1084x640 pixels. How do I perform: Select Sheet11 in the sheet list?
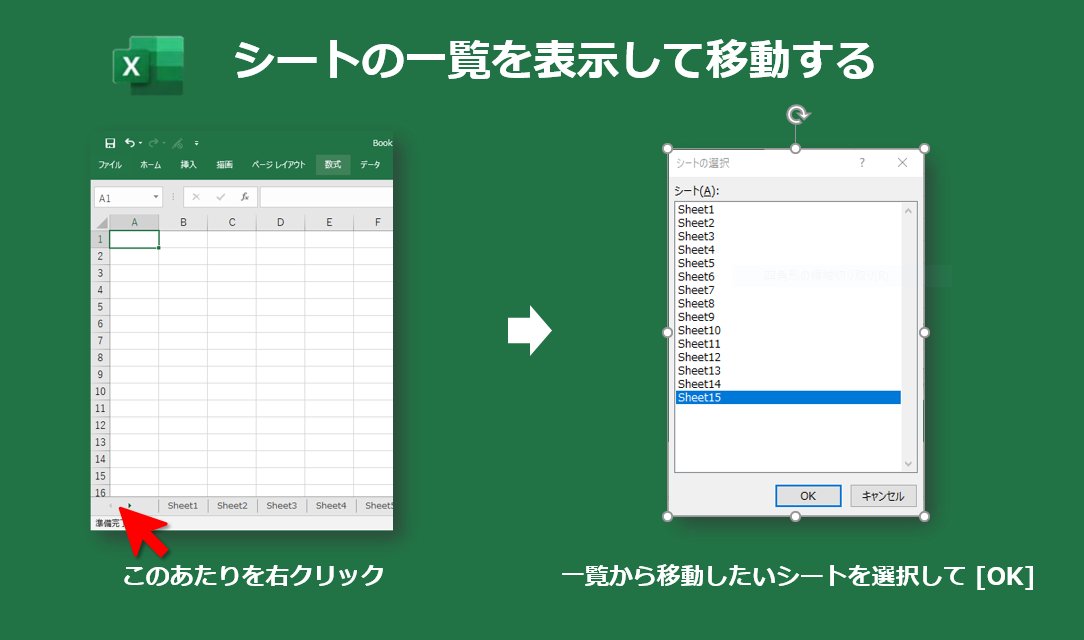[788, 343]
